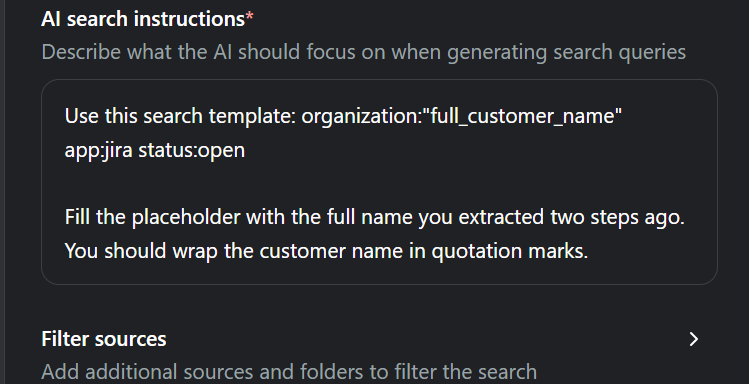Place cursor in 'Fill the placeholder' sentence

pyautogui.click(x=375, y=217)
